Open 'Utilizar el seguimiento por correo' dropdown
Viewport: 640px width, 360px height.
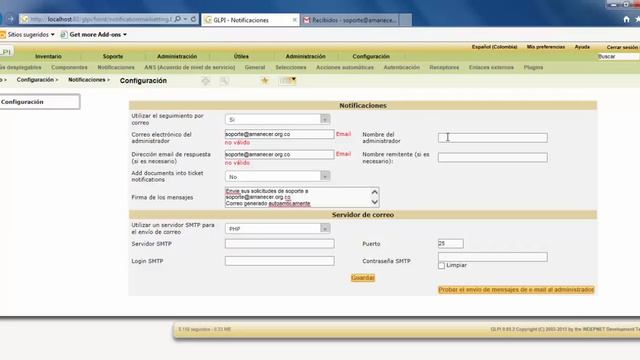click(277, 119)
